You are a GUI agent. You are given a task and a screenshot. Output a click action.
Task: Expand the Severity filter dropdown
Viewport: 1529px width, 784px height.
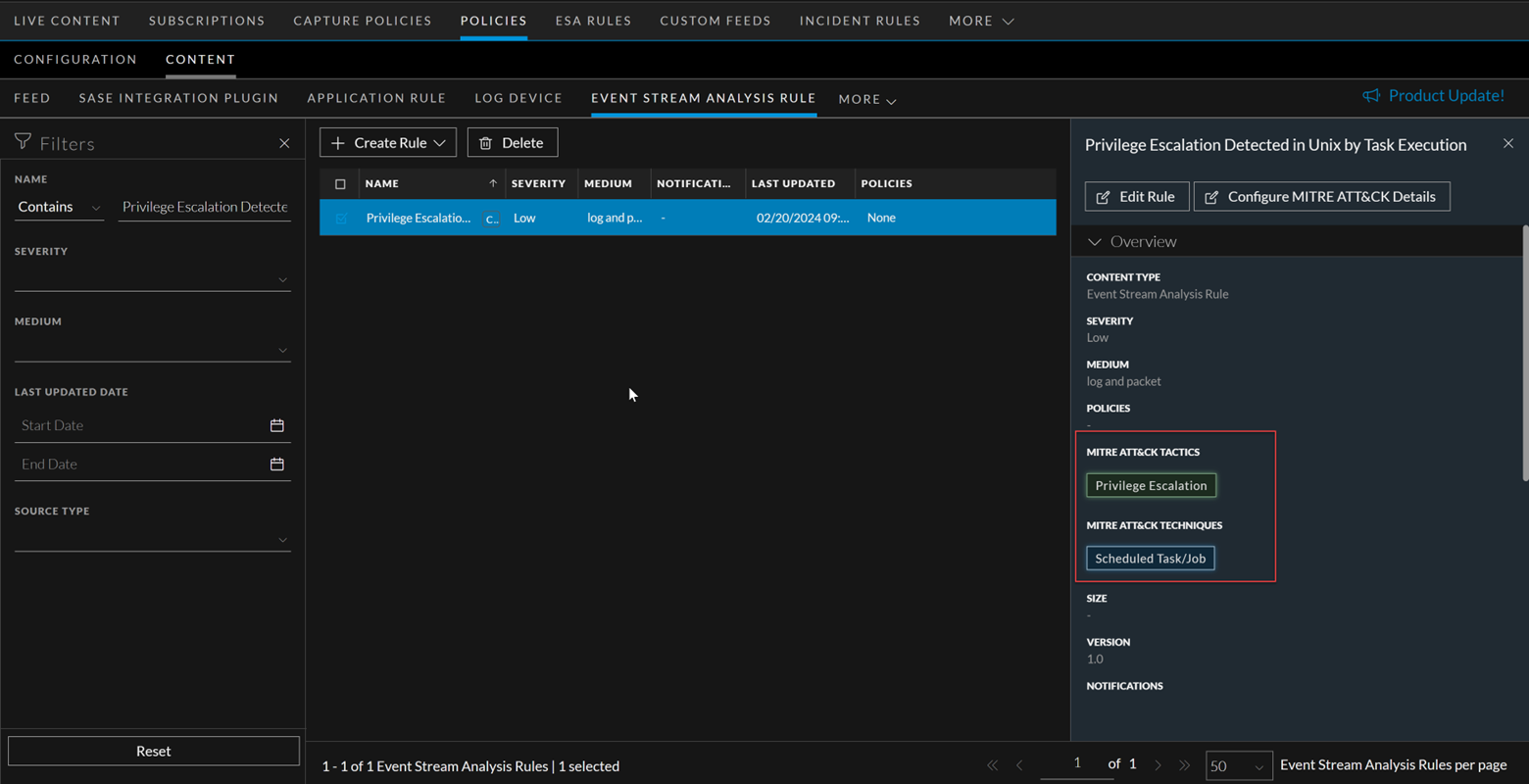(x=153, y=279)
